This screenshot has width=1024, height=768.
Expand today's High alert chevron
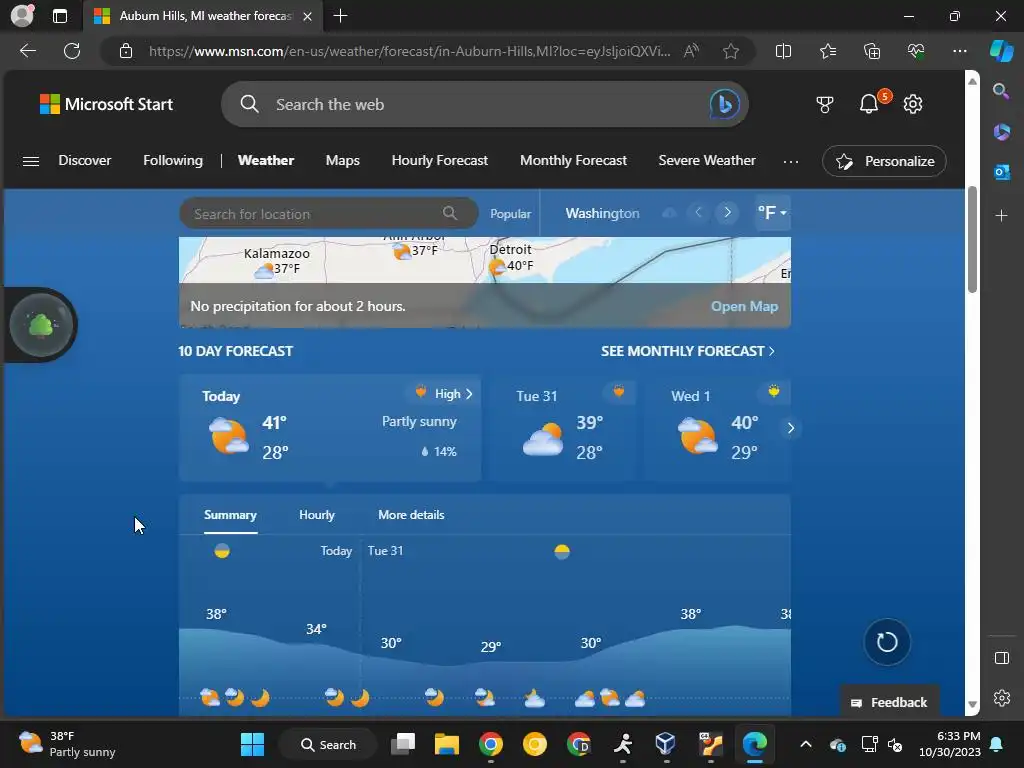click(x=468, y=394)
